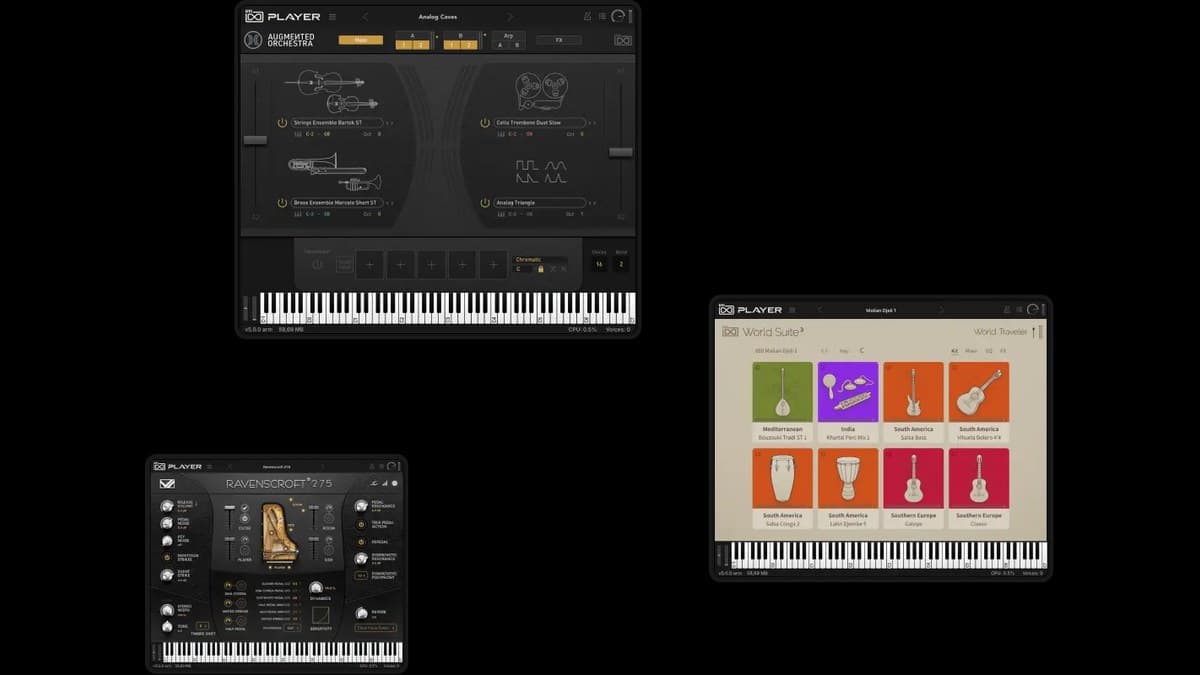1200x675 pixels.
Task: Click the leftmost empty plus slot
Action: (369, 264)
